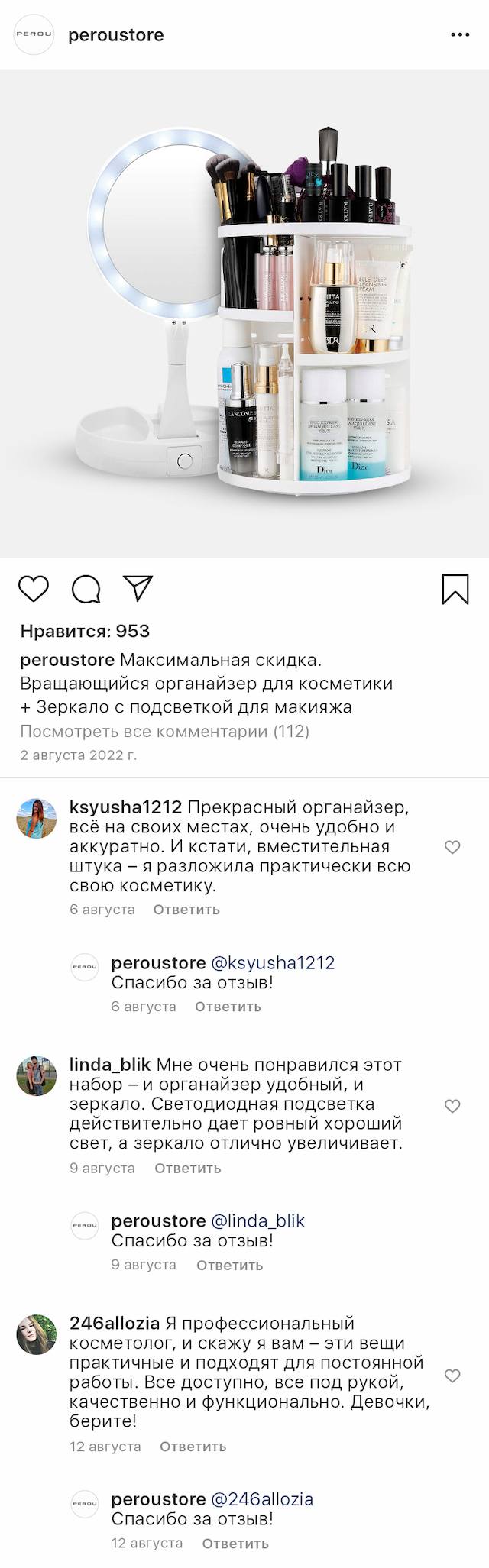489x1568 pixels.
Task: Open the cosmetics organizer product photo
Action: (244, 313)
